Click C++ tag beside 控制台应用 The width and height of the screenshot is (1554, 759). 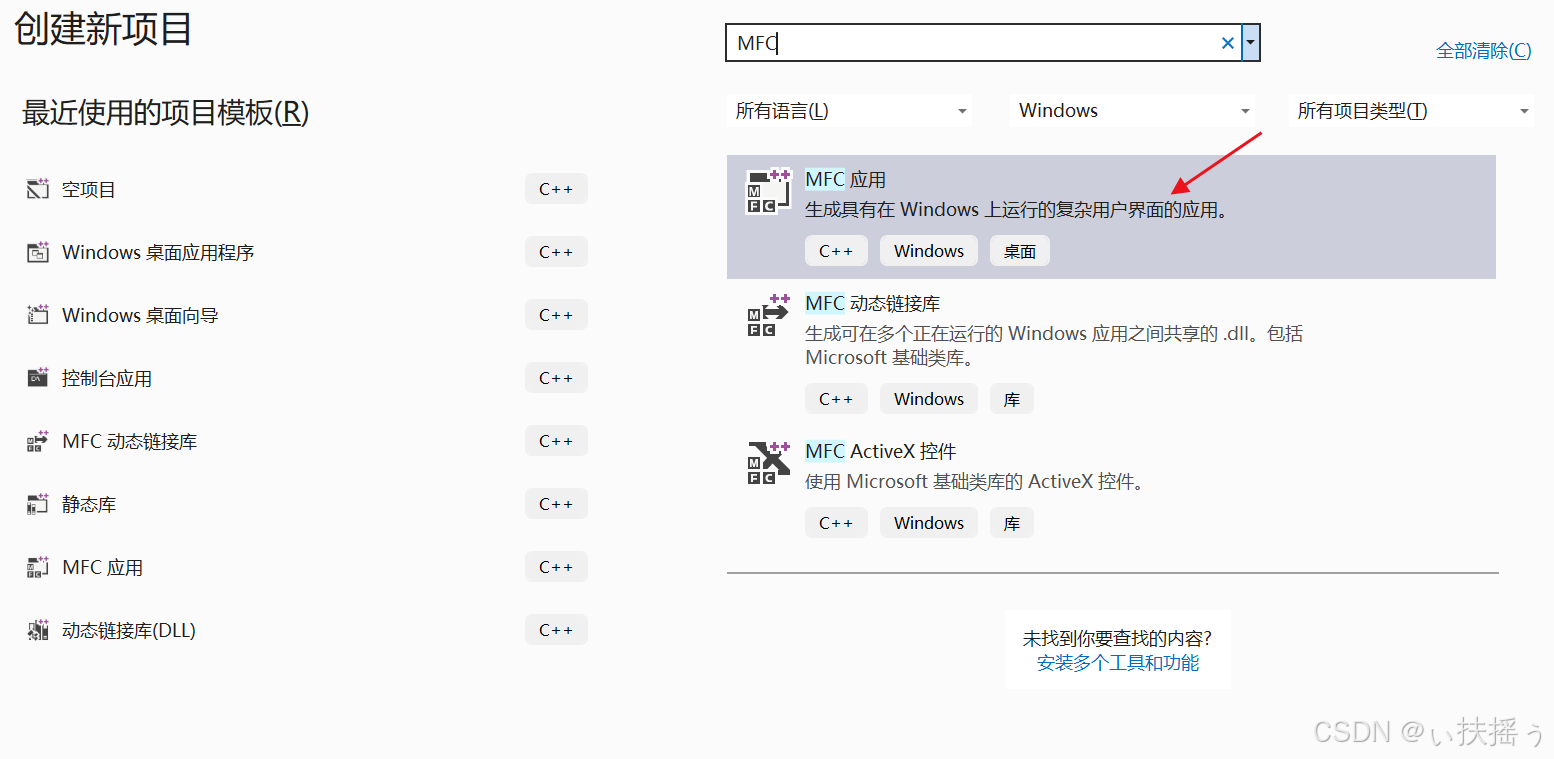556,378
